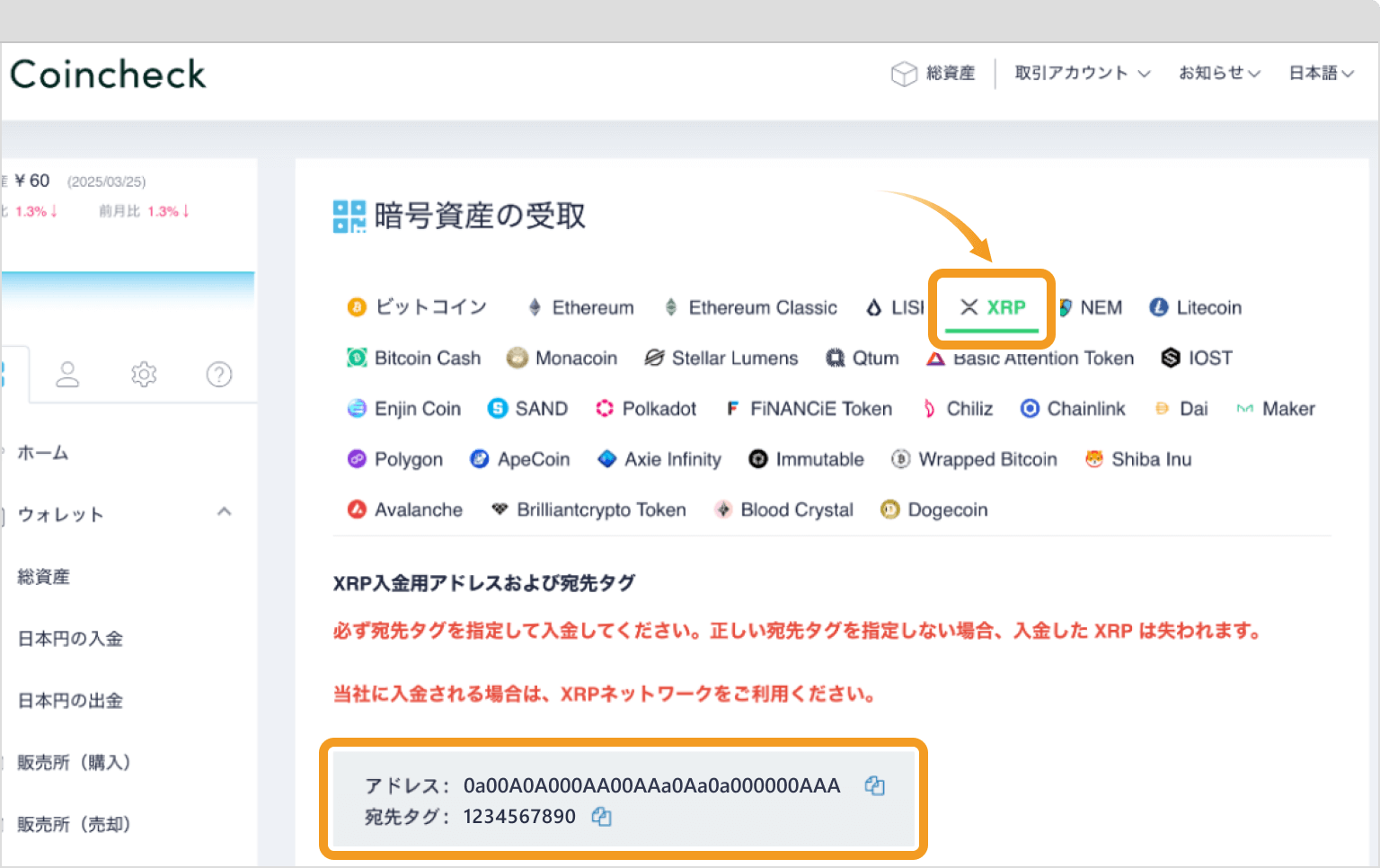
Task: Collapse the ウォレット sidebar section
Action: tap(225, 512)
